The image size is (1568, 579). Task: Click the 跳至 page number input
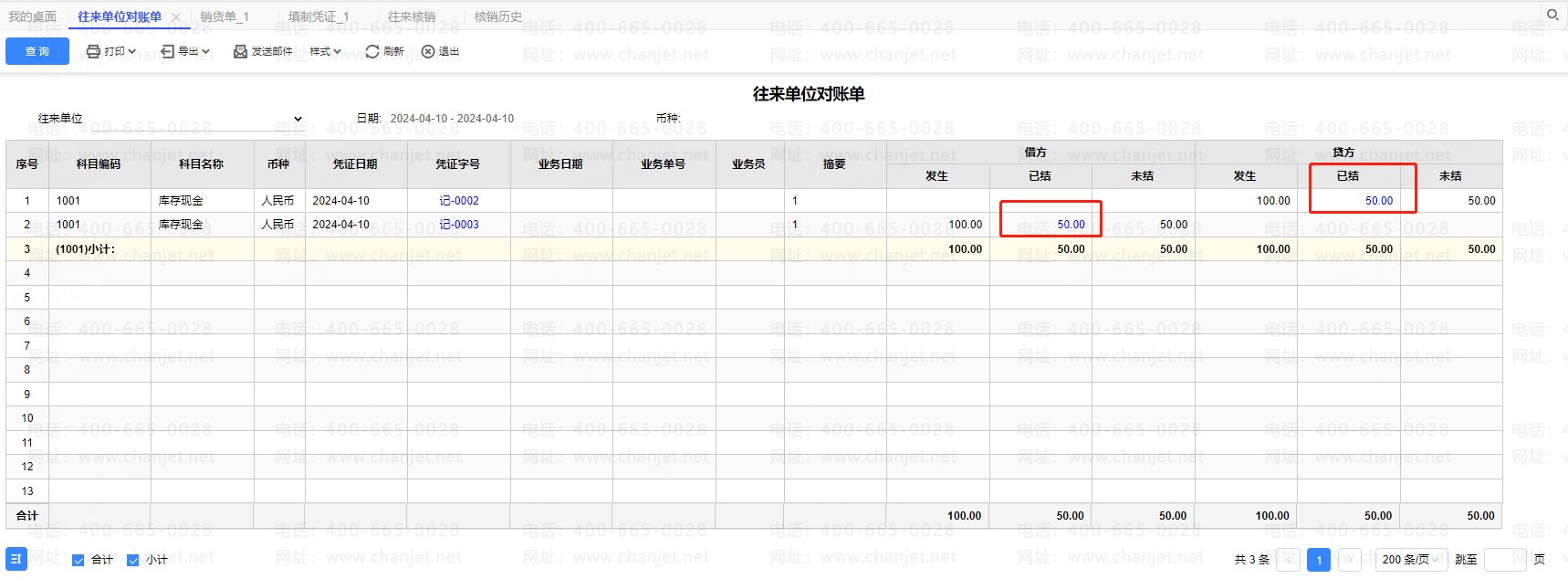point(1505,560)
